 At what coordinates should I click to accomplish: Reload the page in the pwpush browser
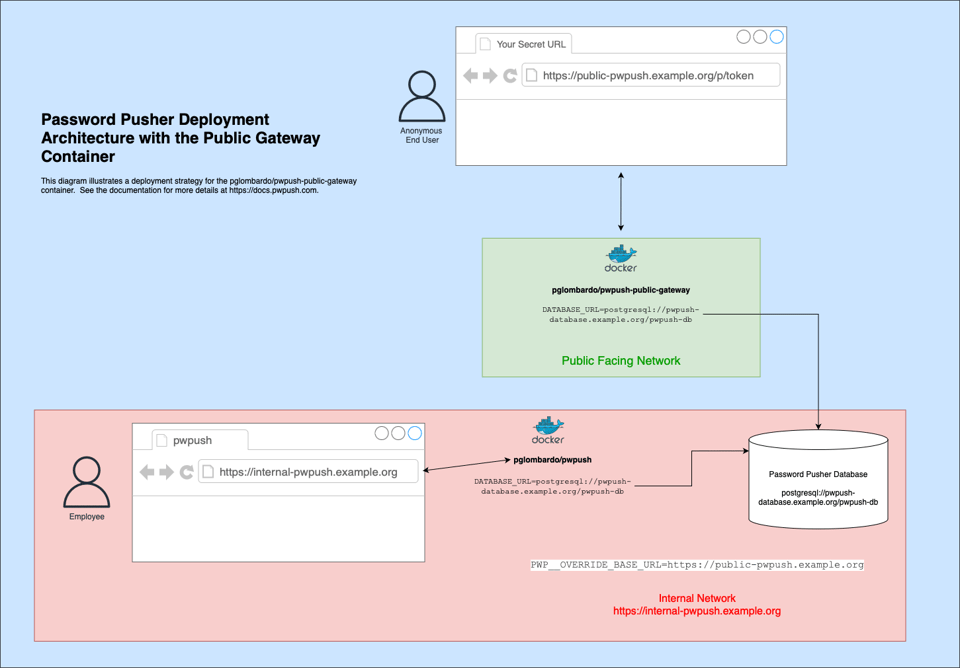point(187,472)
